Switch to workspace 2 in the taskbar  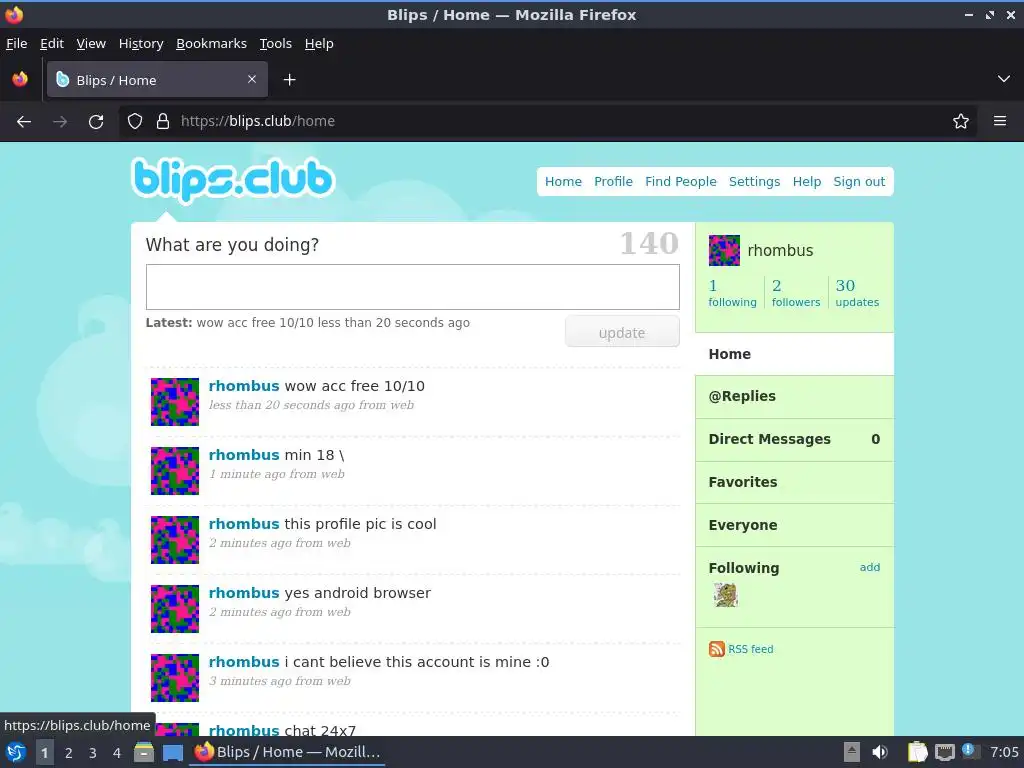(x=69, y=753)
